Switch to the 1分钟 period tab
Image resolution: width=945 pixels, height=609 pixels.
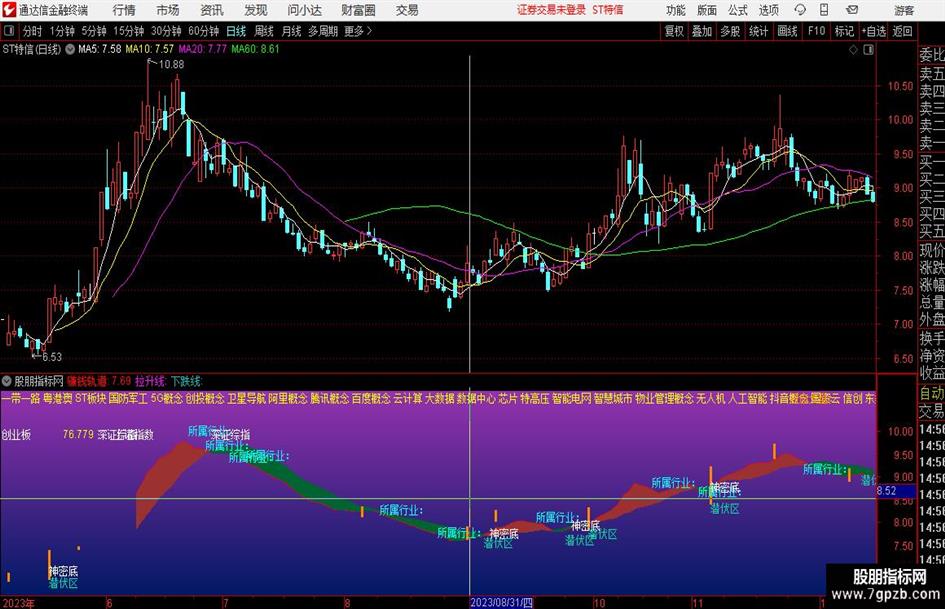(x=62, y=31)
